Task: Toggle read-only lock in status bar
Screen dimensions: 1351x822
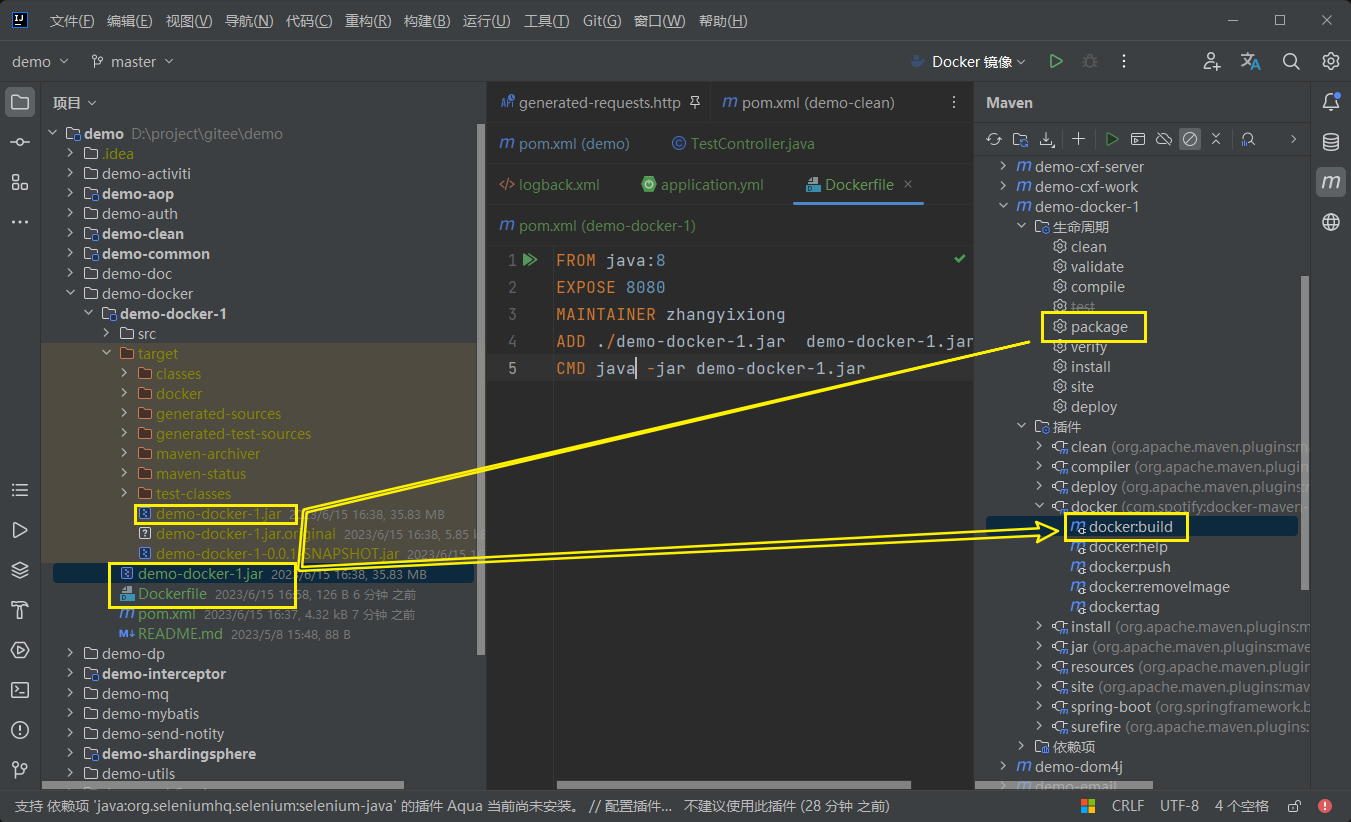Action: coord(1294,806)
